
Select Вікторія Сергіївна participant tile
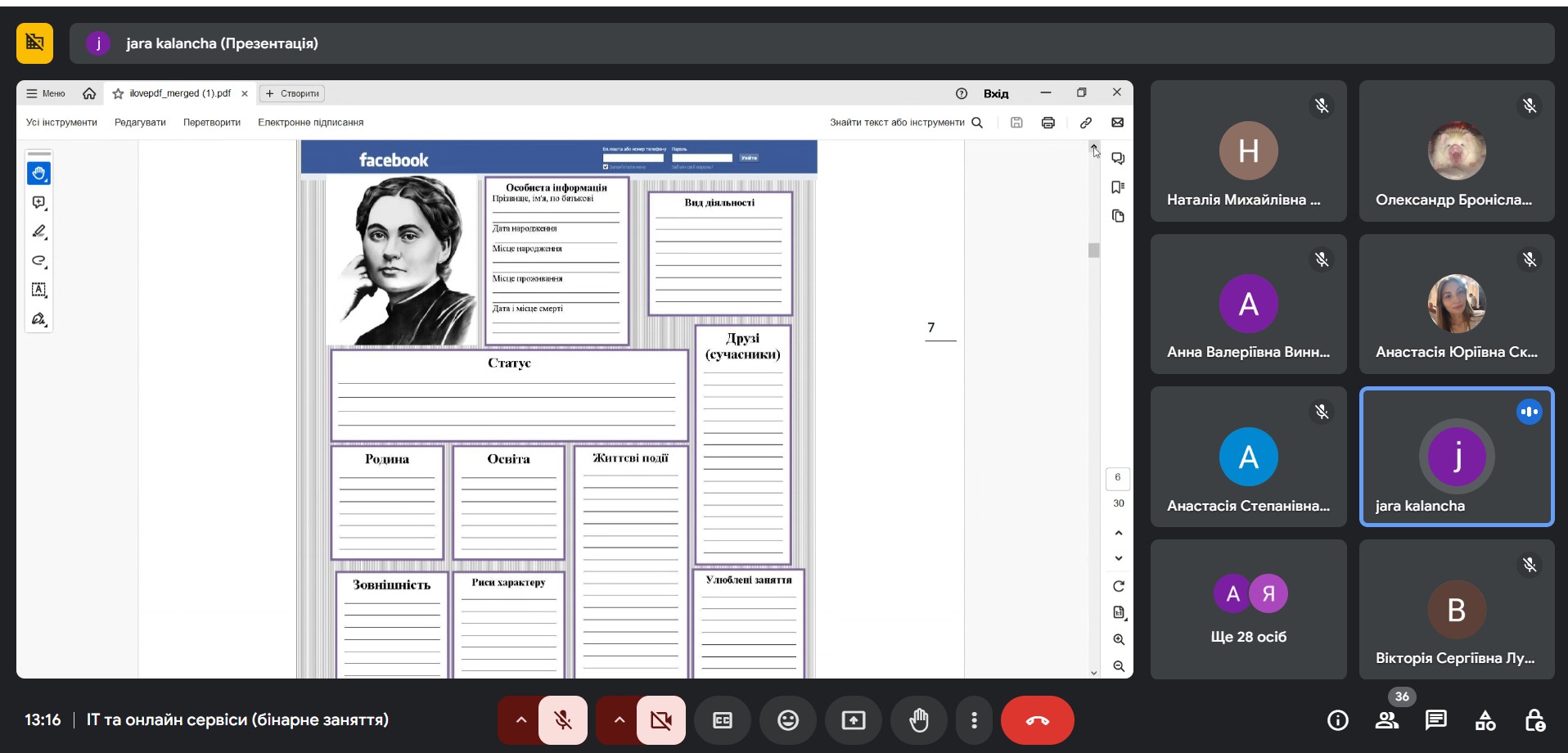pyautogui.click(x=1457, y=609)
